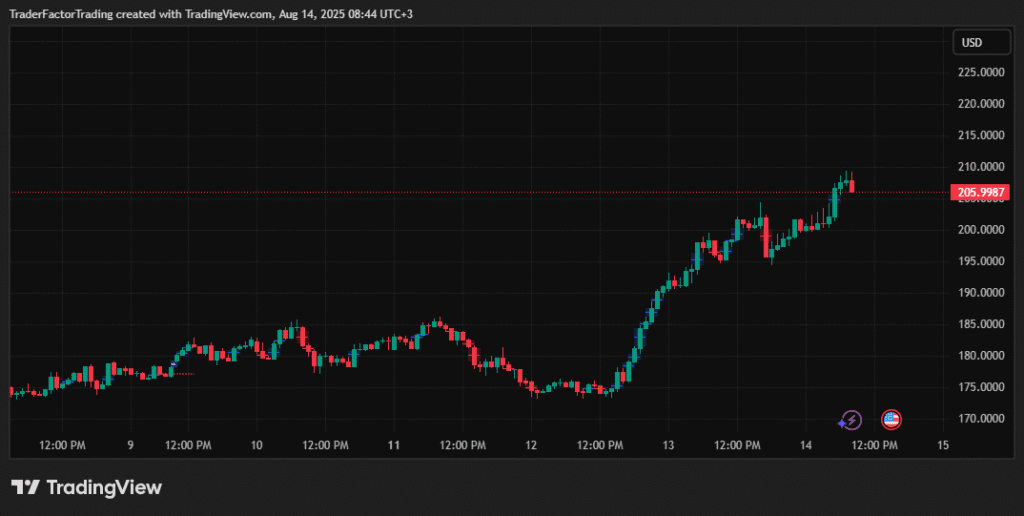Click the 175.0000 price axis label
Screen dimensions: 1024x516
coord(981,387)
